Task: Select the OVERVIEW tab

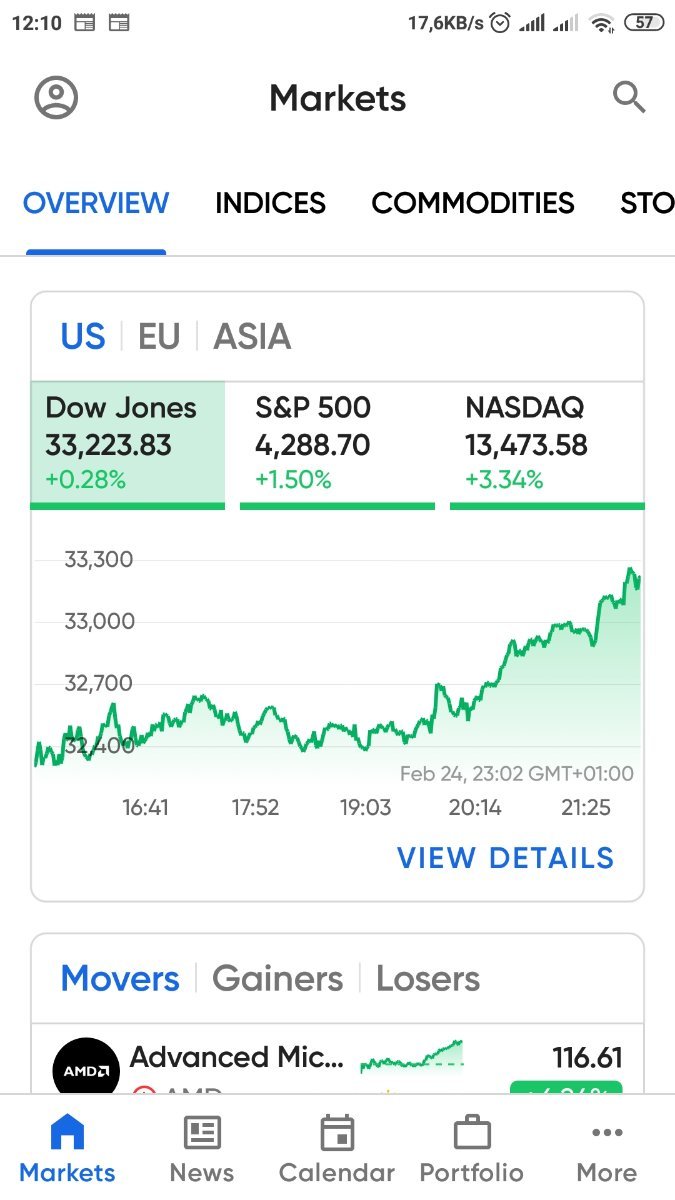Action: (x=96, y=203)
